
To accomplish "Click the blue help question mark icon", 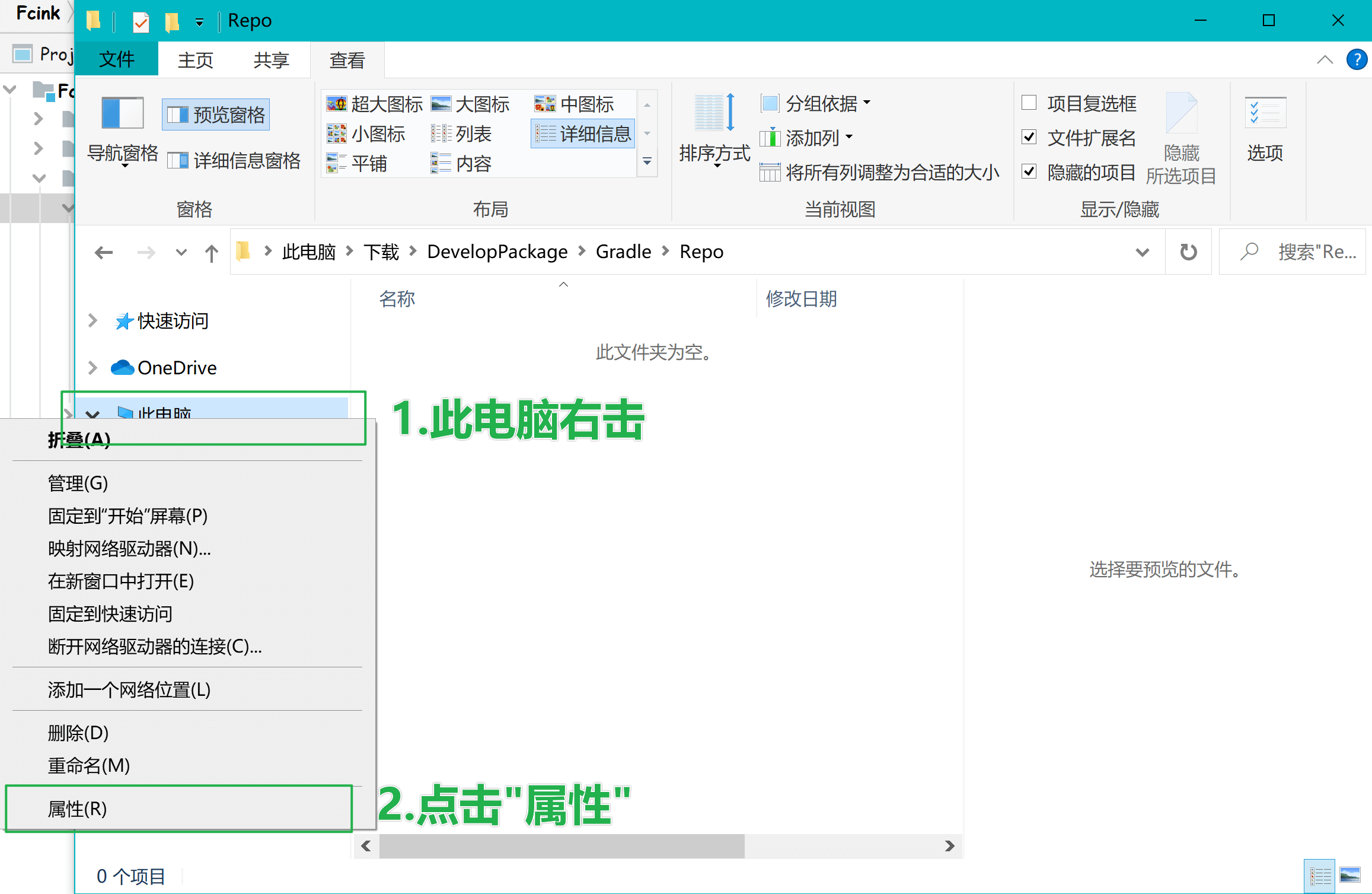I will [x=1357, y=60].
